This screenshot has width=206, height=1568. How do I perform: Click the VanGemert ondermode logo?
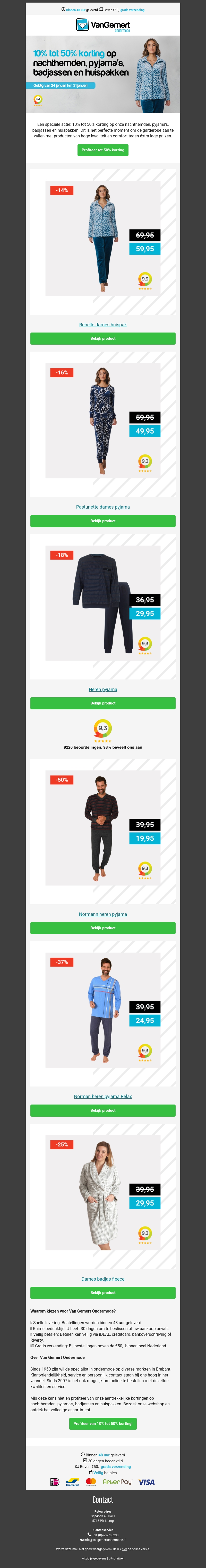(x=103, y=25)
